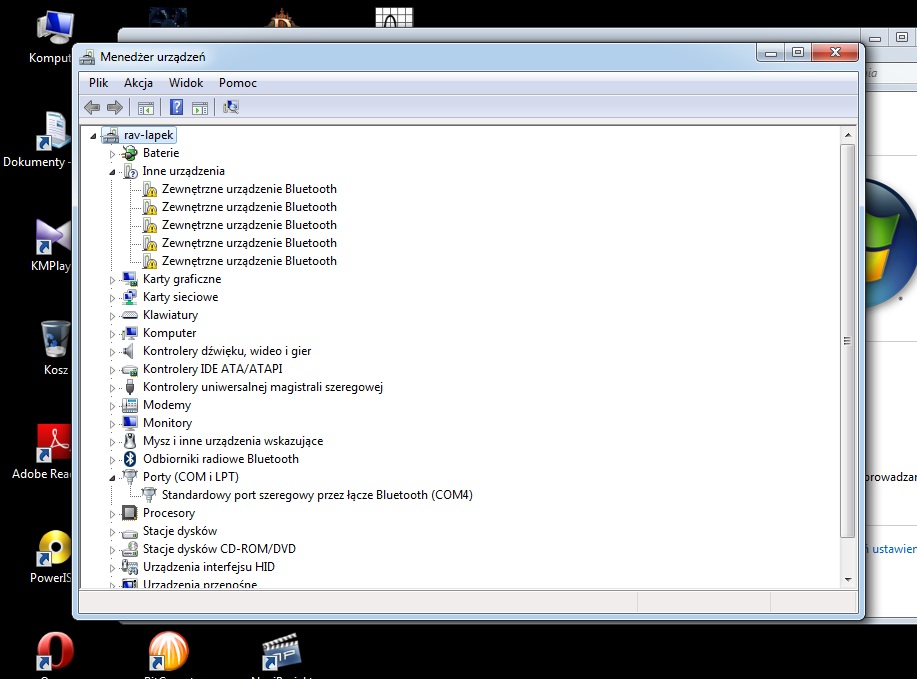Click the vertical scrollbar thumb in device list
Image resolution: width=917 pixels, height=679 pixels.
pos(847,341)
